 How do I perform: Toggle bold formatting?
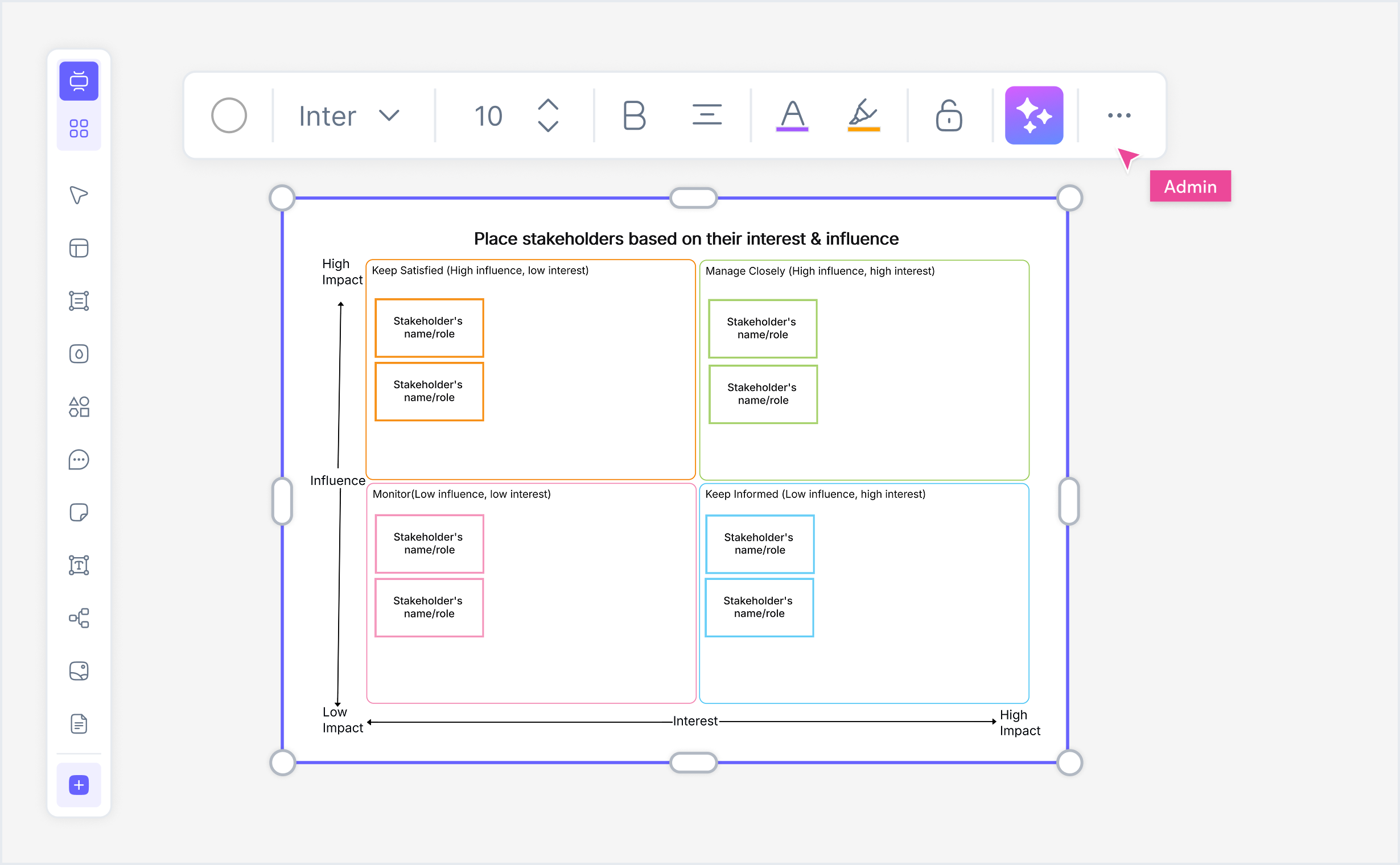(634, 116)
